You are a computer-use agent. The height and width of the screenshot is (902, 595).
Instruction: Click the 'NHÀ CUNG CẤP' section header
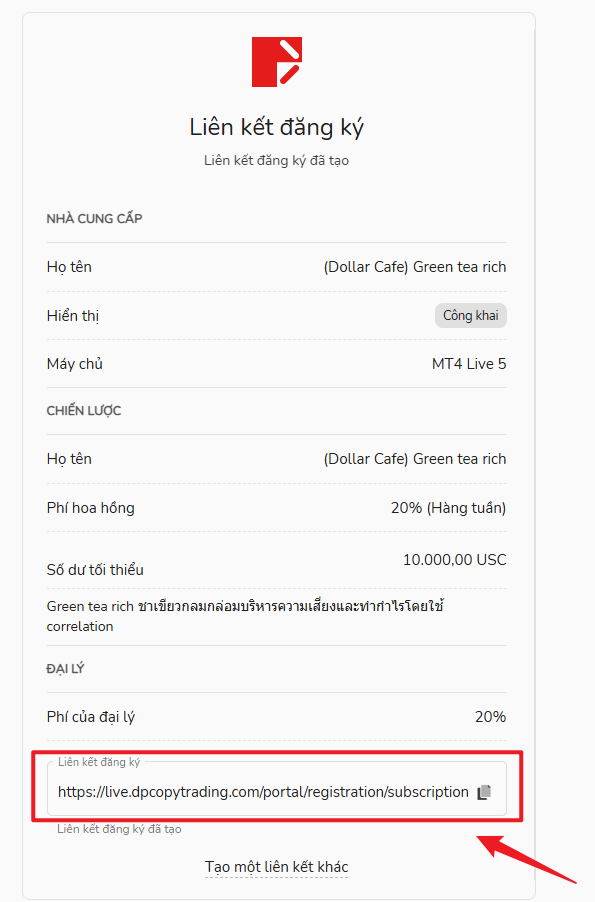tap(94, 219)
